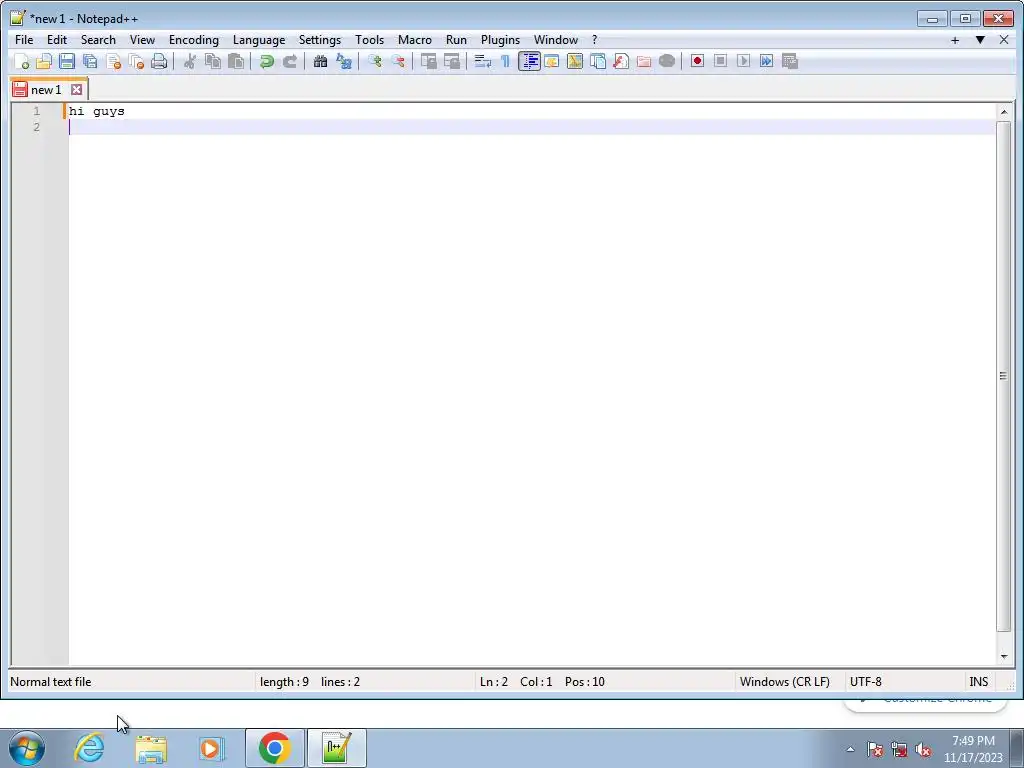Toggle the indent guide button
Image resolution: width=1024 pixels, height=768 pixels.
pyautogui.click(x=529, y=61)
